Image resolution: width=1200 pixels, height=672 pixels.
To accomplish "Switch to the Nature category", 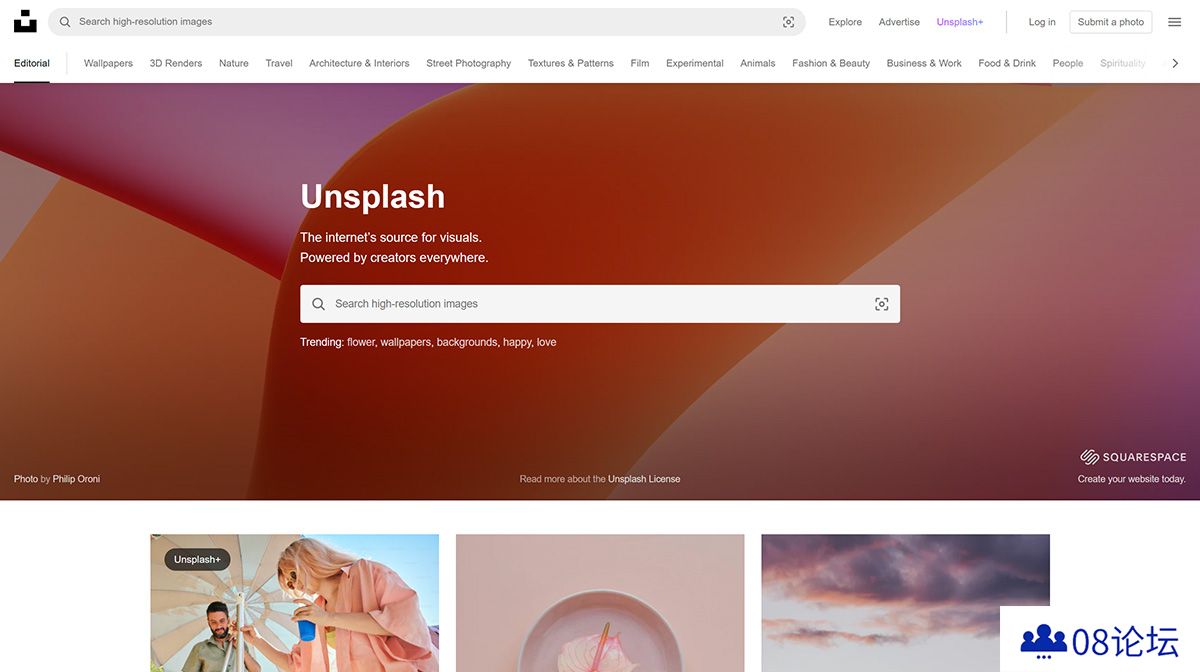I will [x=234, y=63].
